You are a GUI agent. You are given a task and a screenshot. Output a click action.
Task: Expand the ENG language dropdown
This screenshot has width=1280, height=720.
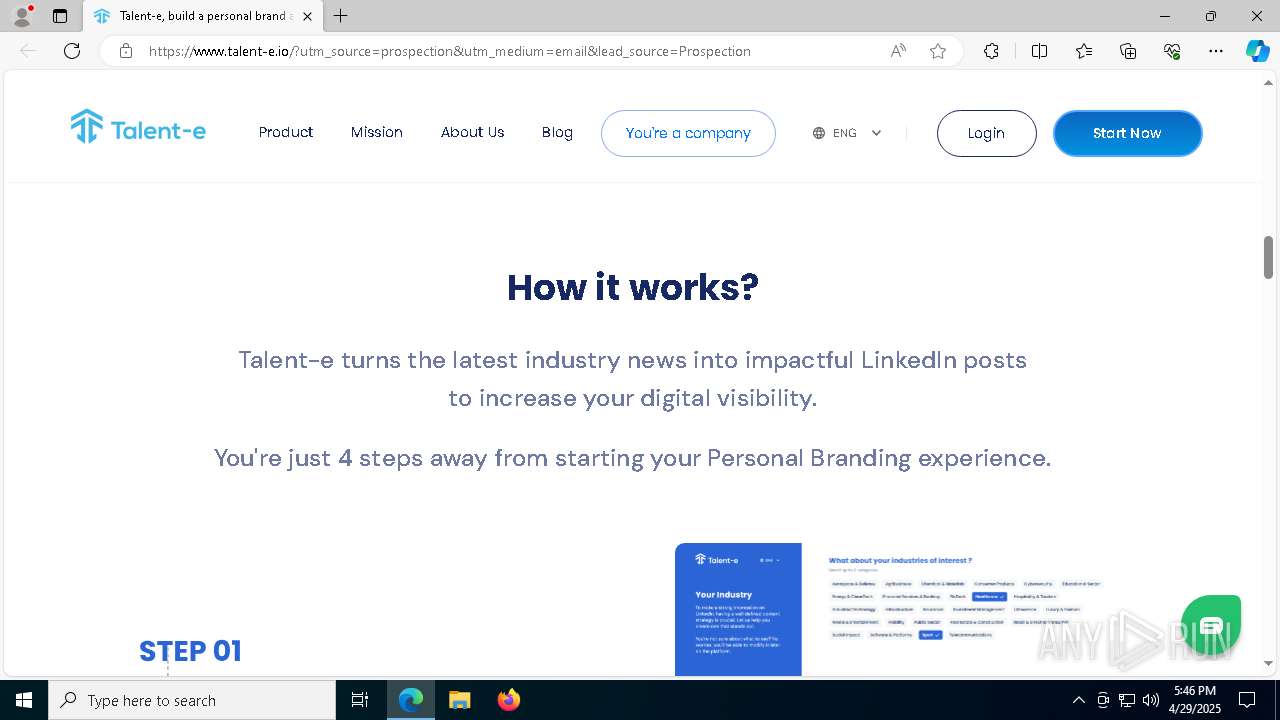(847, 133)
